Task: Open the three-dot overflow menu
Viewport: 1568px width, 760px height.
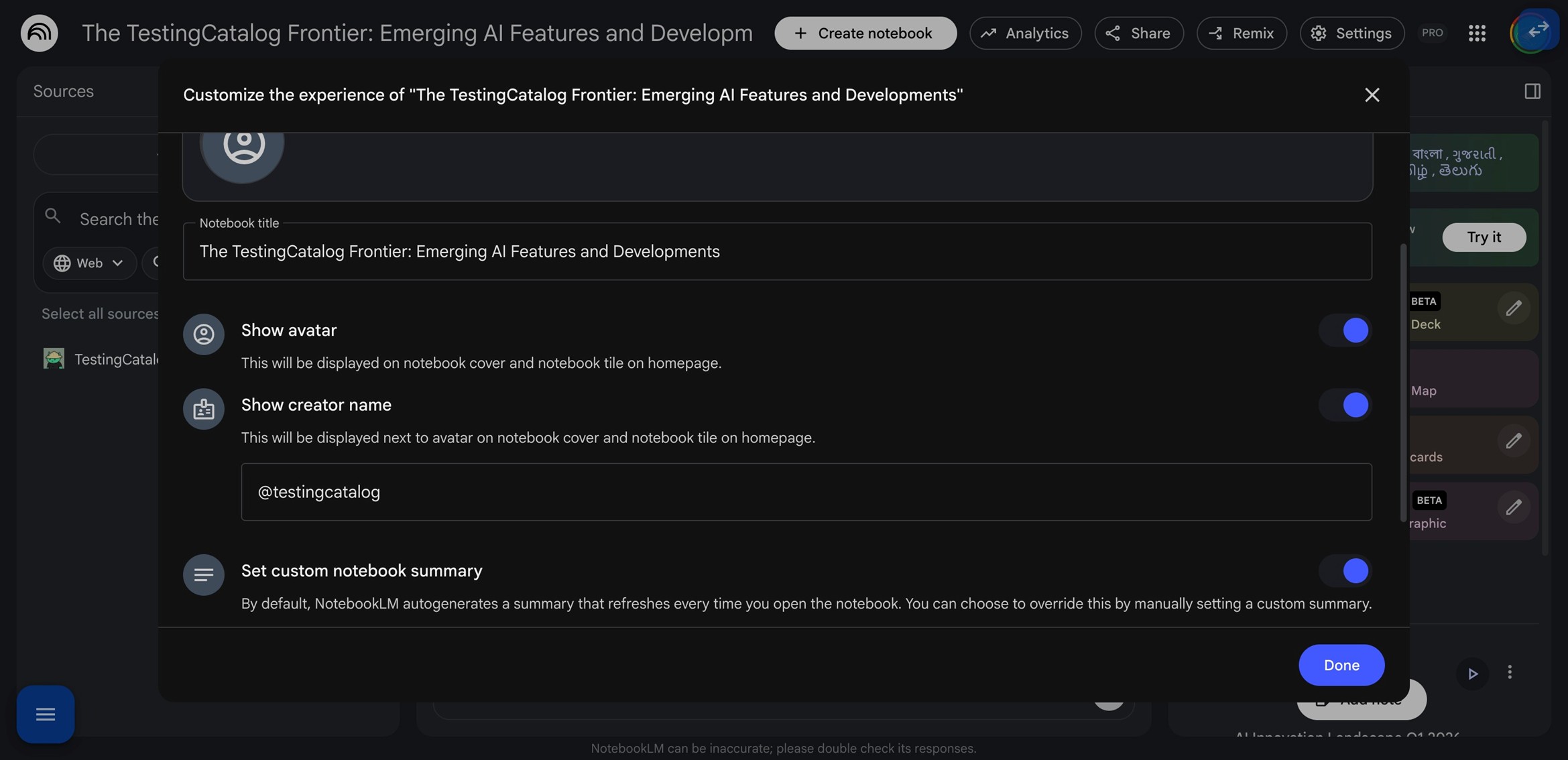Action: 1510,674
